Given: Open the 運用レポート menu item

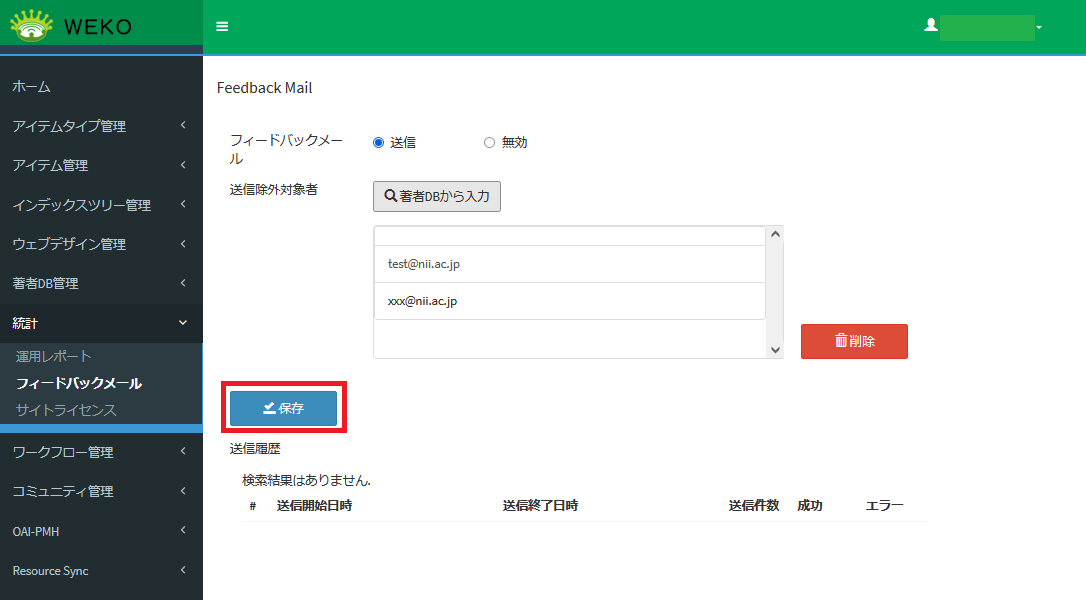Looking at the screenshot, I should (54, 356).
